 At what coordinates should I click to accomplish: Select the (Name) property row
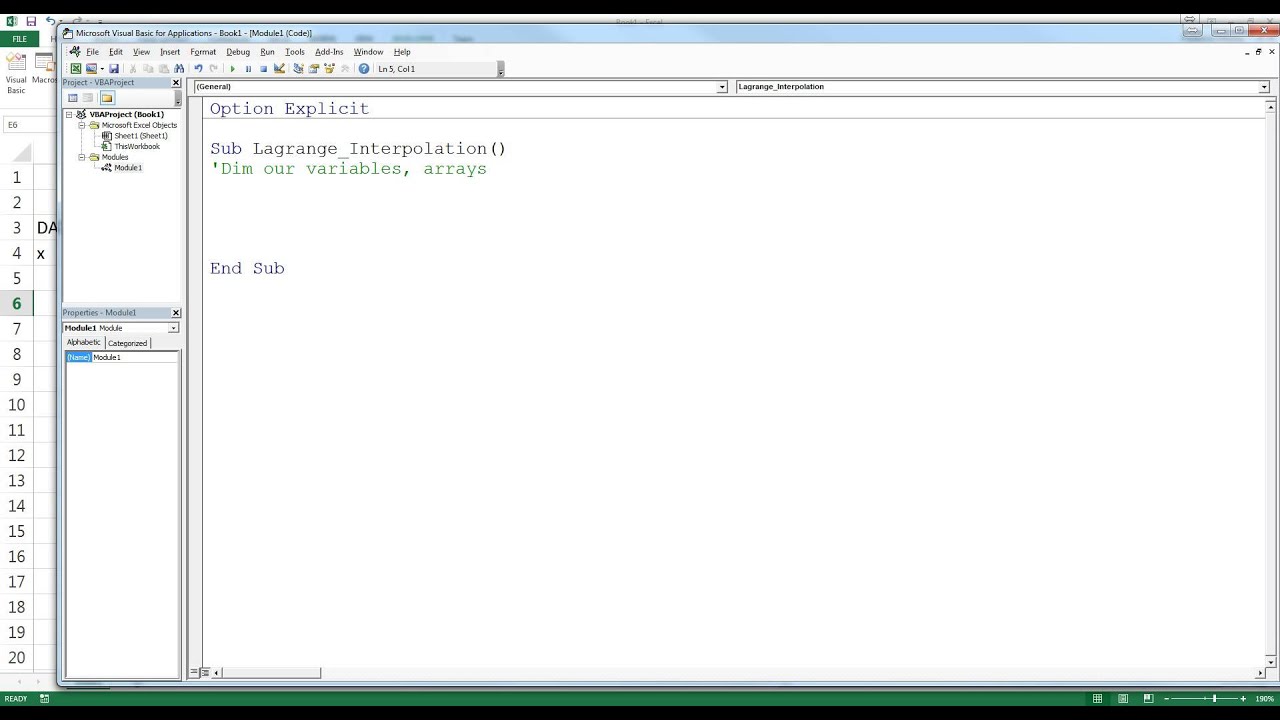point(122,357)
